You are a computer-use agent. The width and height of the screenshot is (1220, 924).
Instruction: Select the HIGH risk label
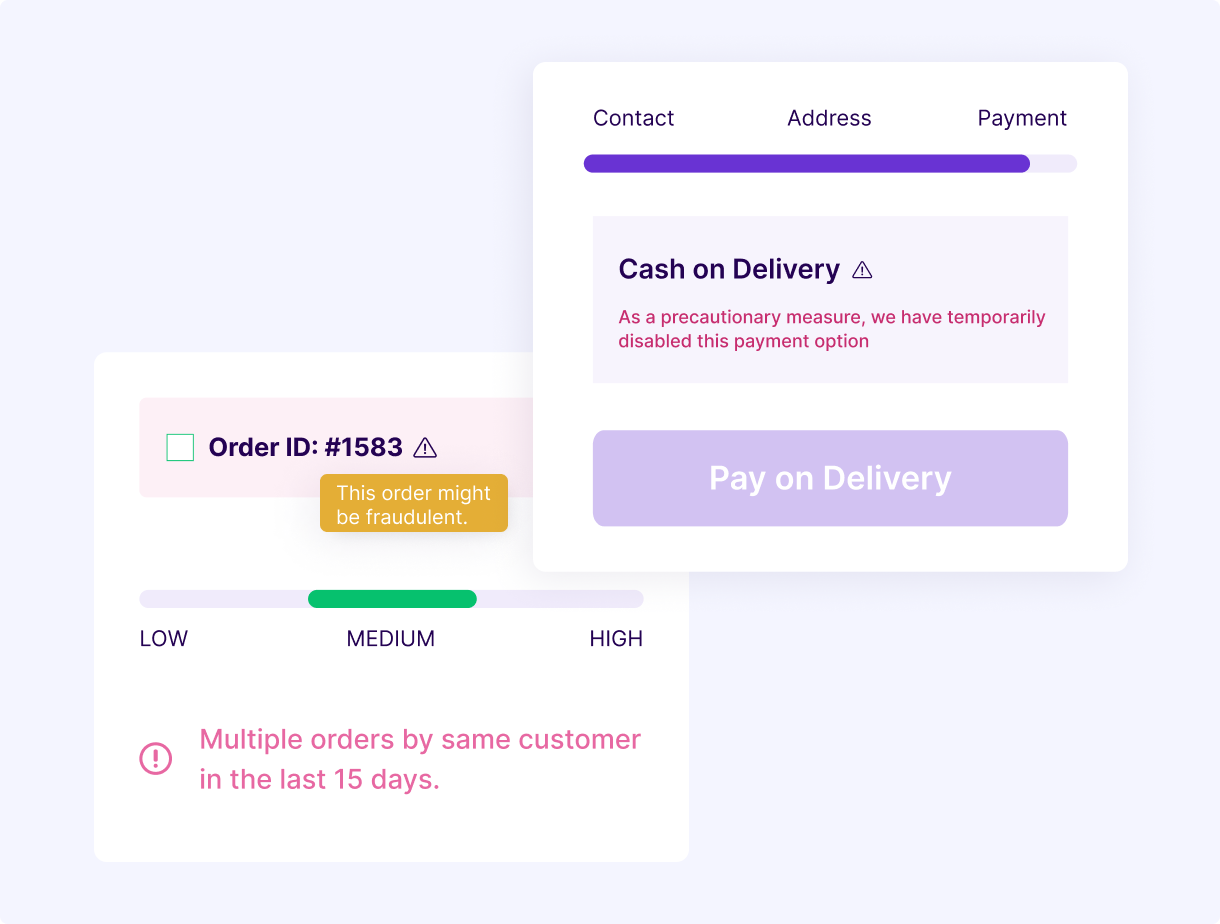tap(616, 639)
